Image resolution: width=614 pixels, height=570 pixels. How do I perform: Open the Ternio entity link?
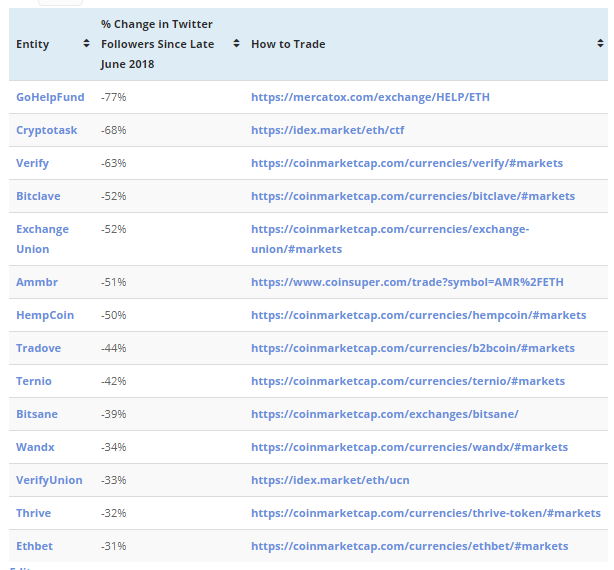pyautogui.click(x=34, y=381)
